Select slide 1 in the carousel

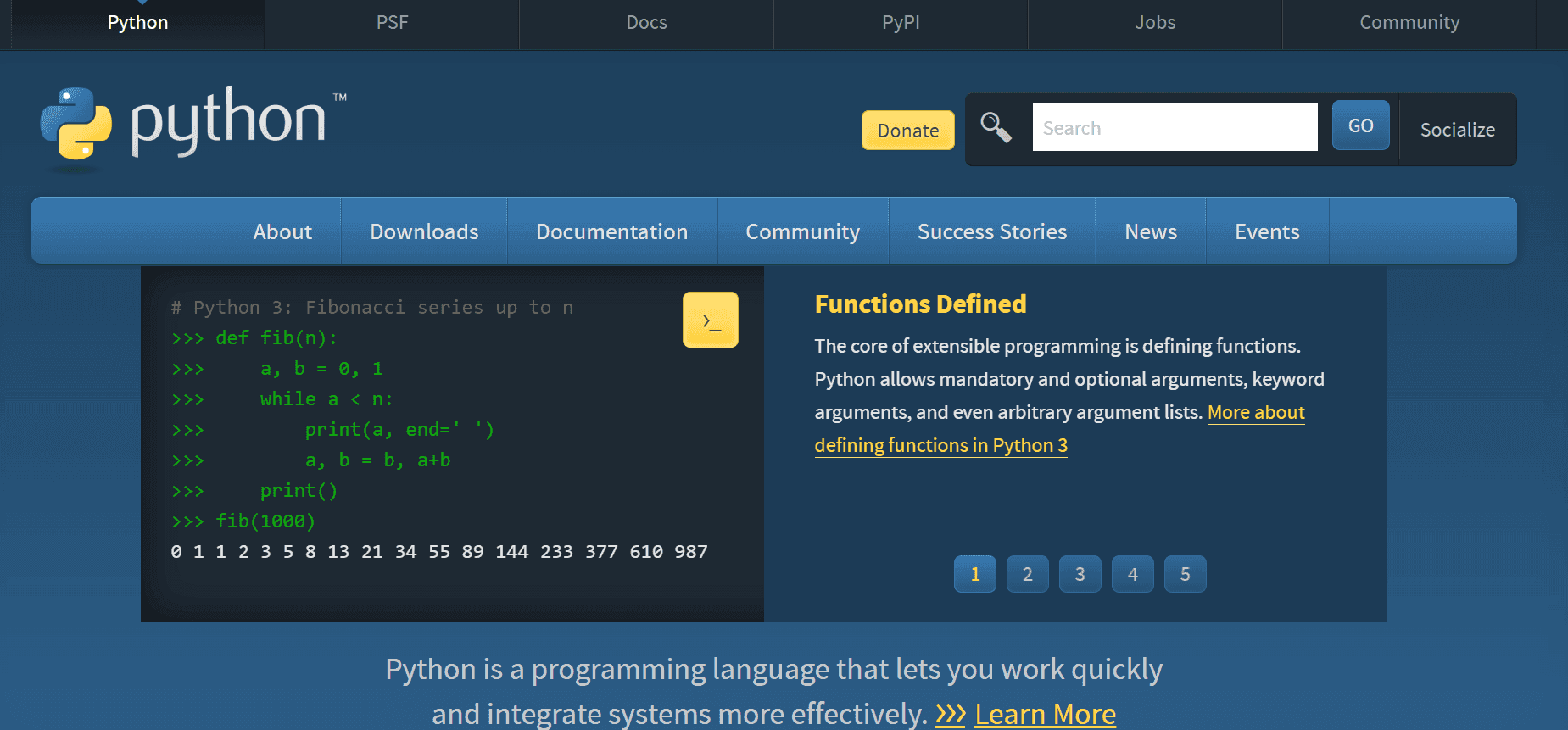tap(975, 574)
